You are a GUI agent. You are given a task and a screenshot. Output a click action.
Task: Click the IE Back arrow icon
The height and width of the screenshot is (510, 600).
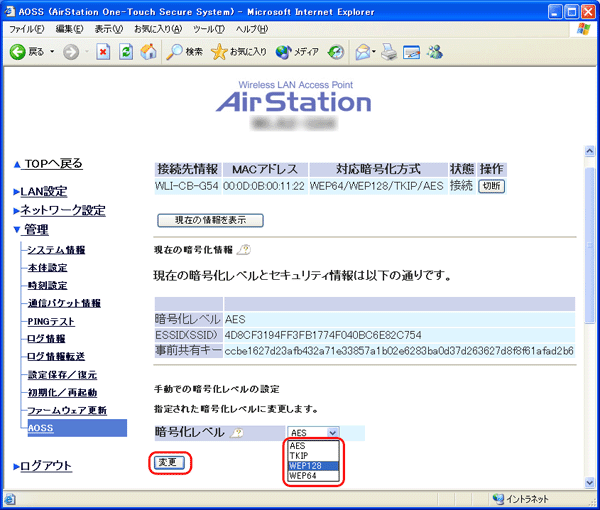click(18, 52)
